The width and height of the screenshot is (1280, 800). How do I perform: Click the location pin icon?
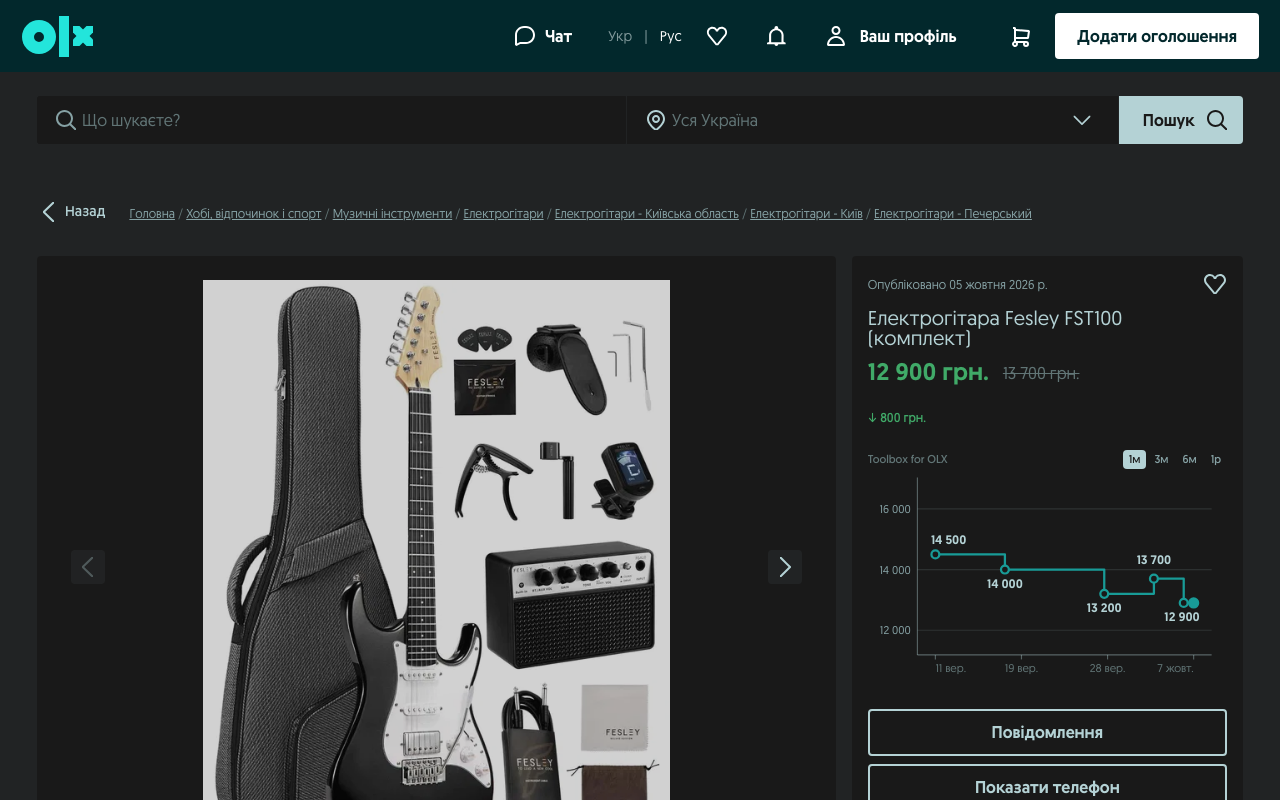(656, 120)
